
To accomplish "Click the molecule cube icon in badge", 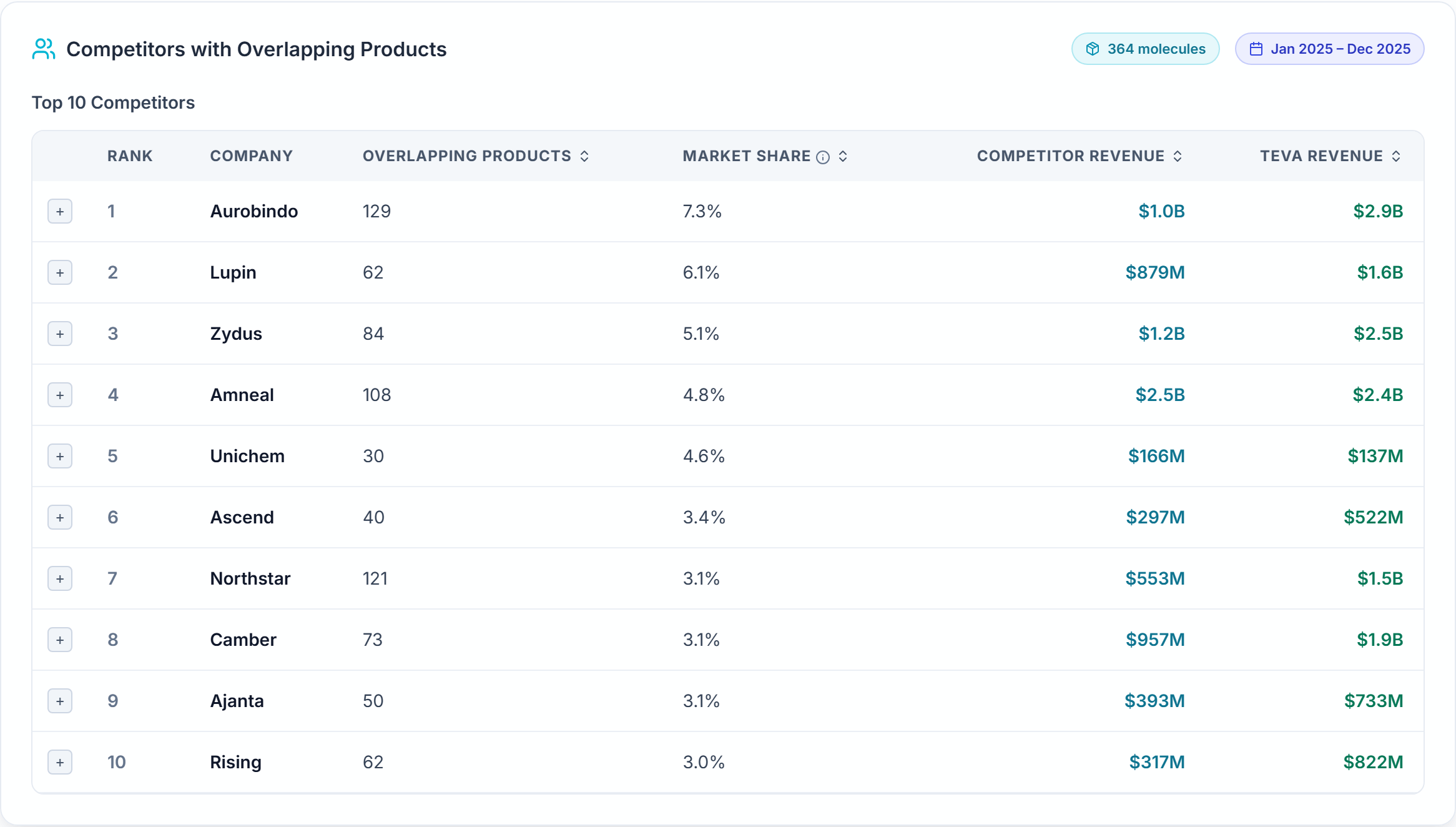I will point(1093,49).
